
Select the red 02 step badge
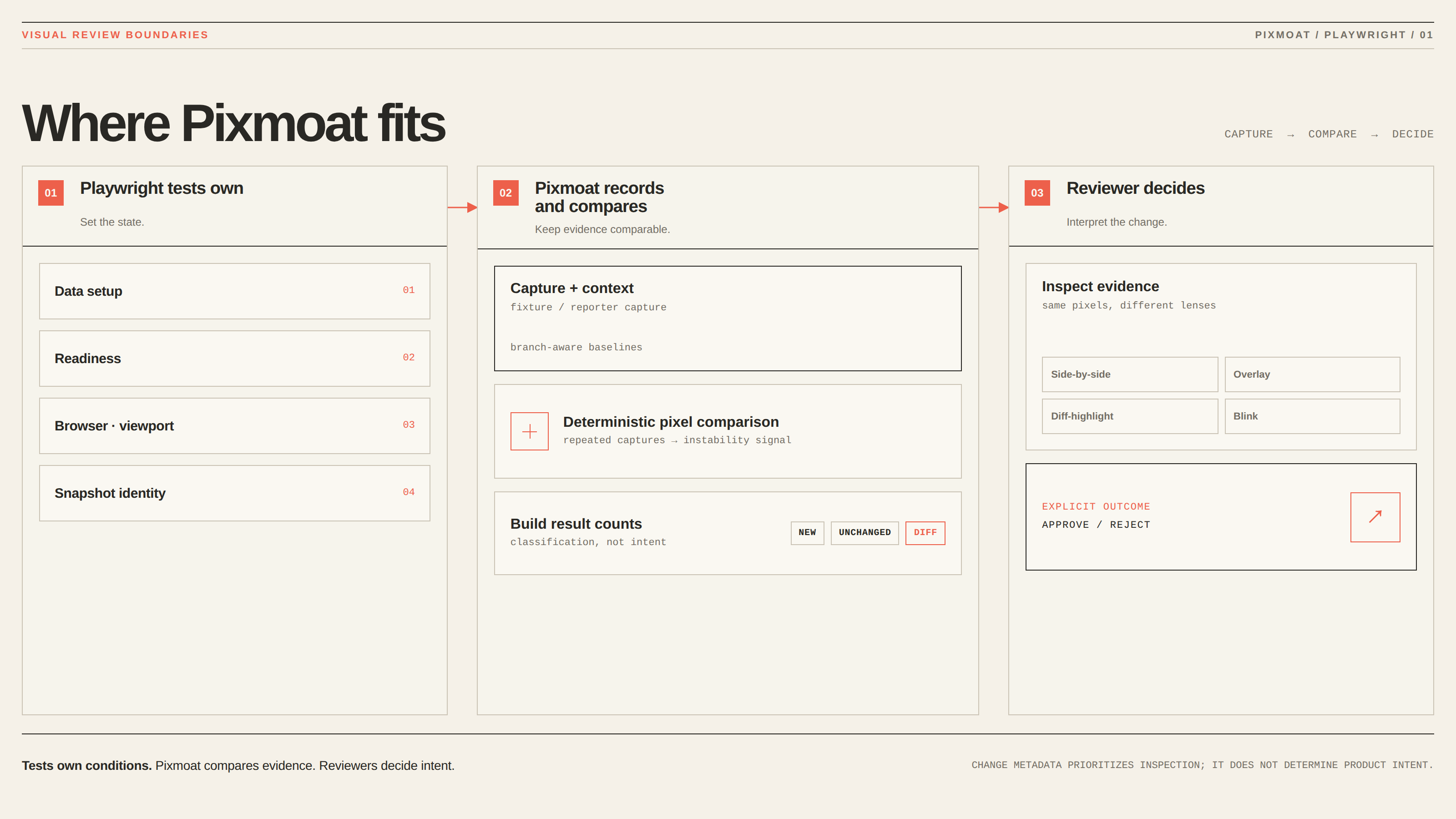(506, 193)
